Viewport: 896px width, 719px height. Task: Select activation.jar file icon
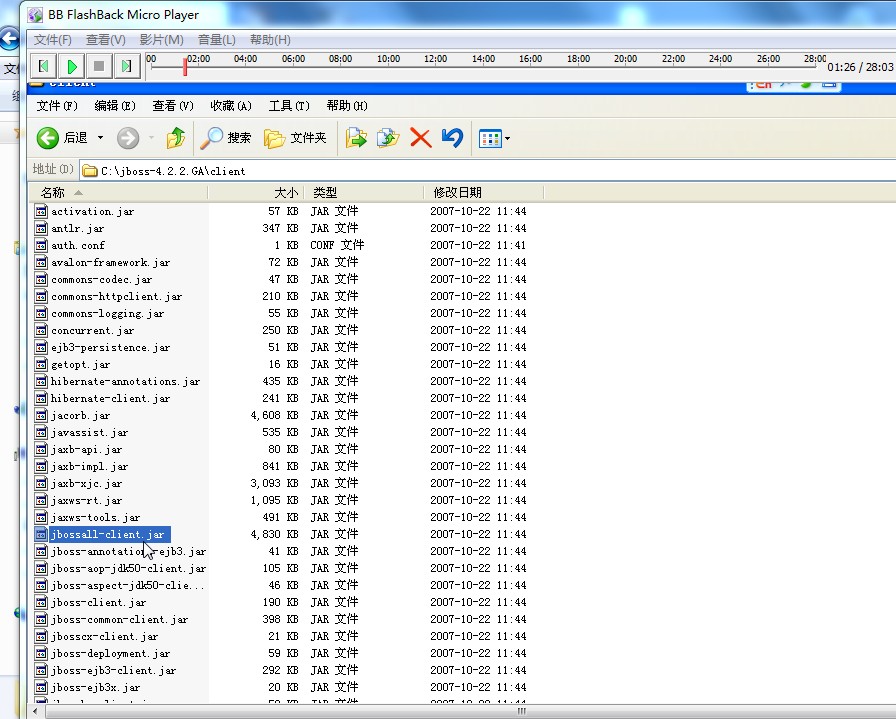coord(41,211)
